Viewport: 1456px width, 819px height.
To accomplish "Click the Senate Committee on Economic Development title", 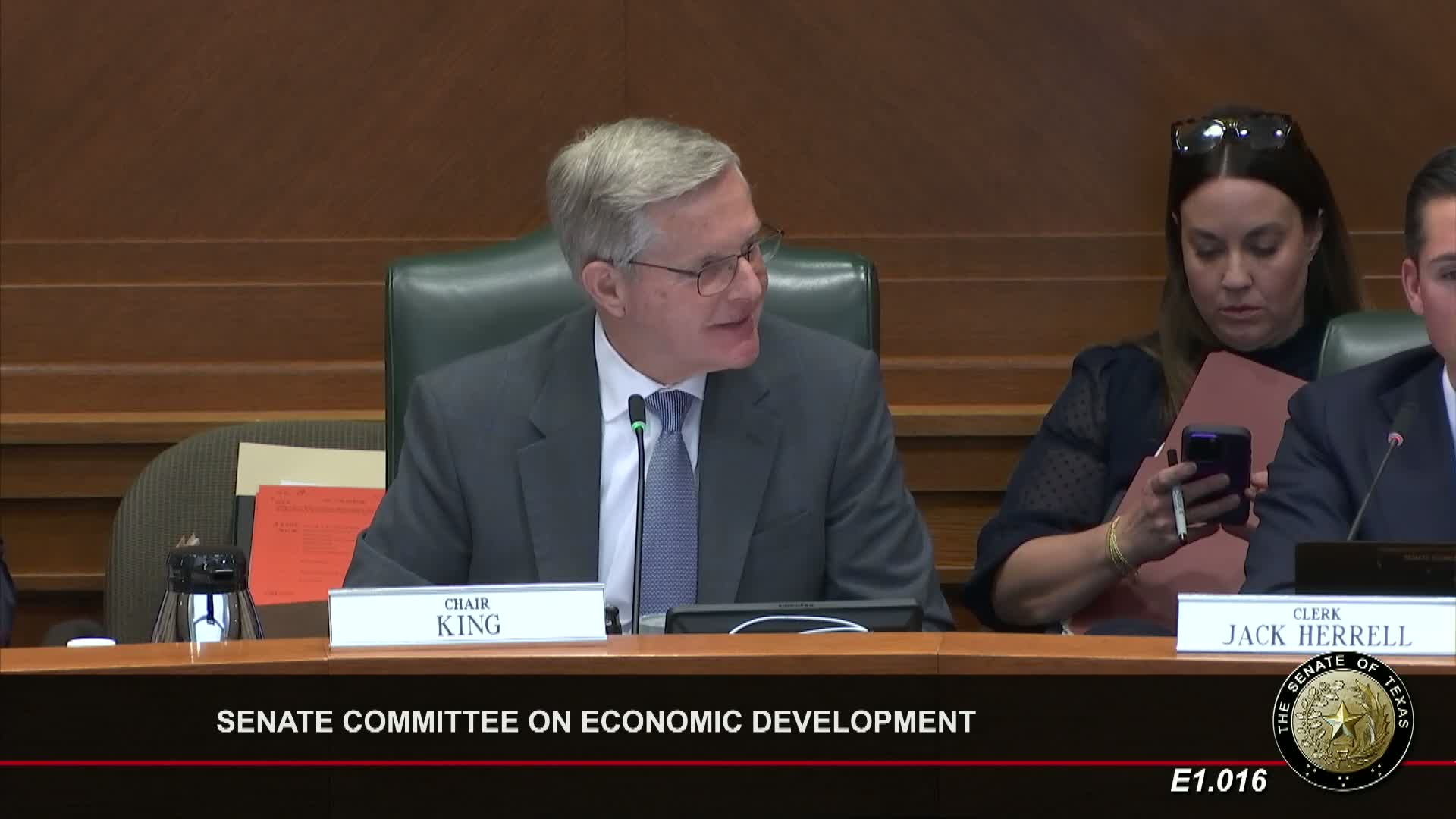I will coord(595,721).
